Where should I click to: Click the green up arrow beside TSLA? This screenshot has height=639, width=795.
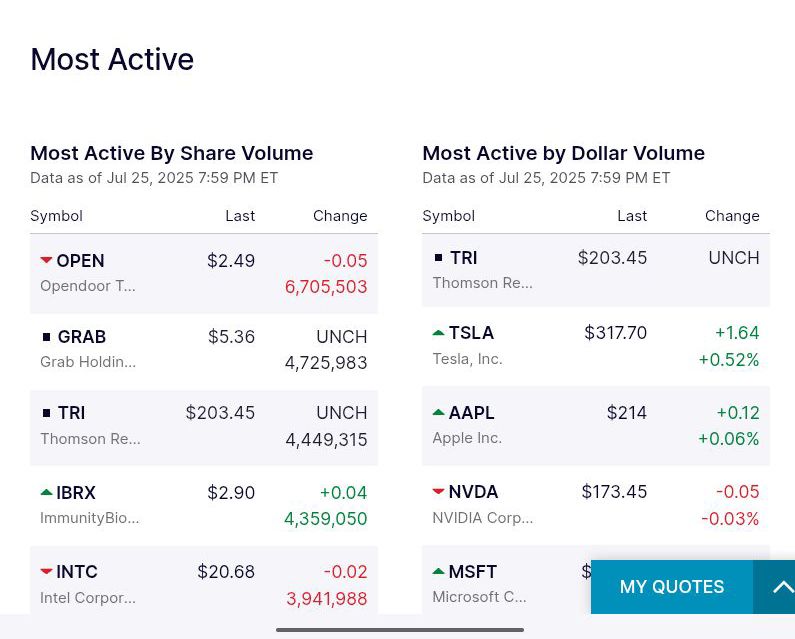(x=438, y=332)
